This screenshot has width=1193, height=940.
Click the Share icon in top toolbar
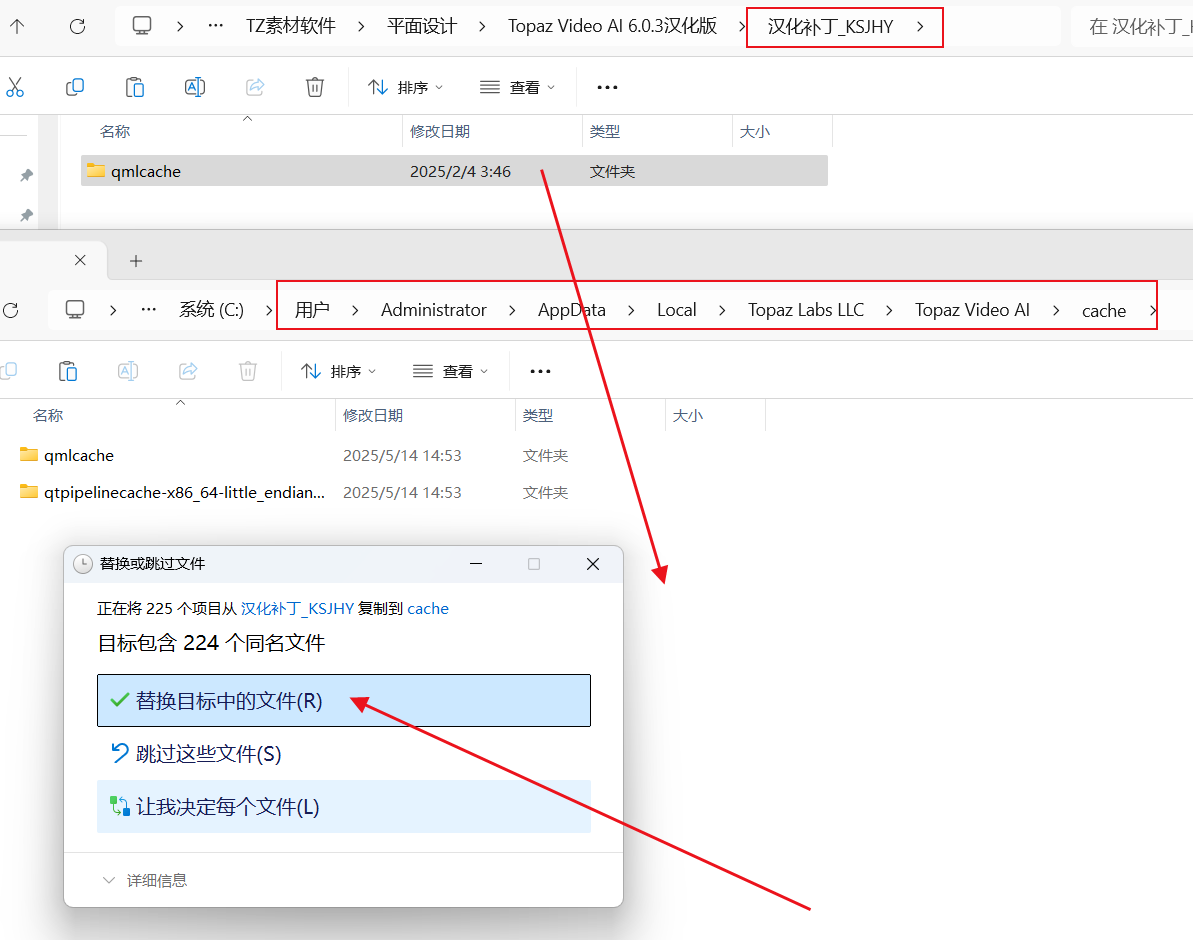click(255, 87)
